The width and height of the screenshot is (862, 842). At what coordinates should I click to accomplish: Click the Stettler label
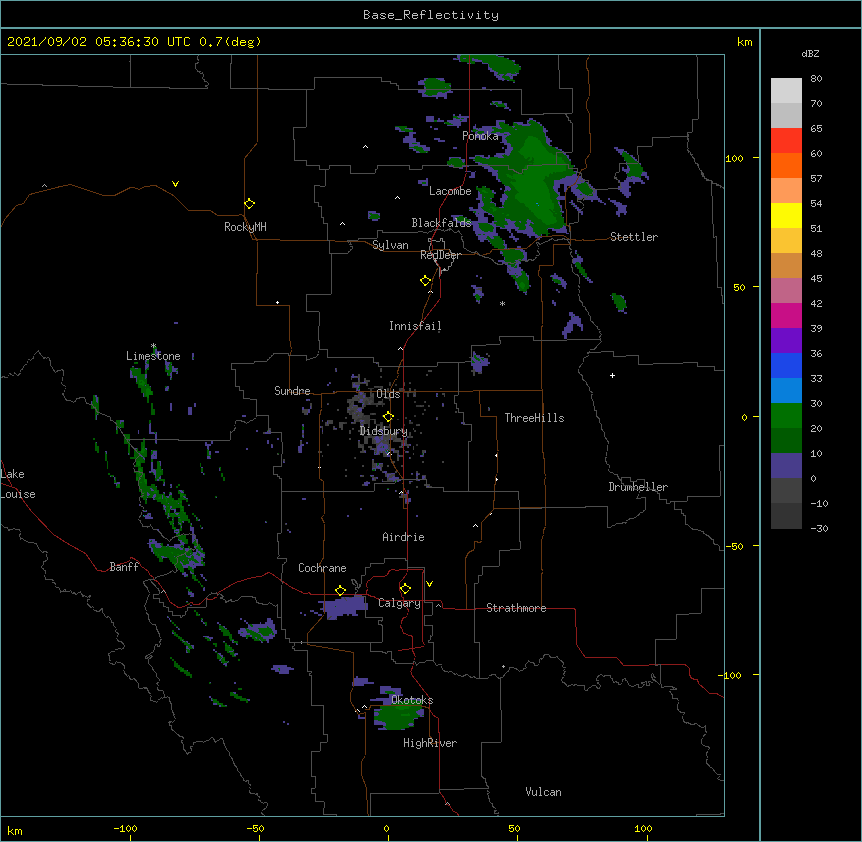click(x=634, y=237)
